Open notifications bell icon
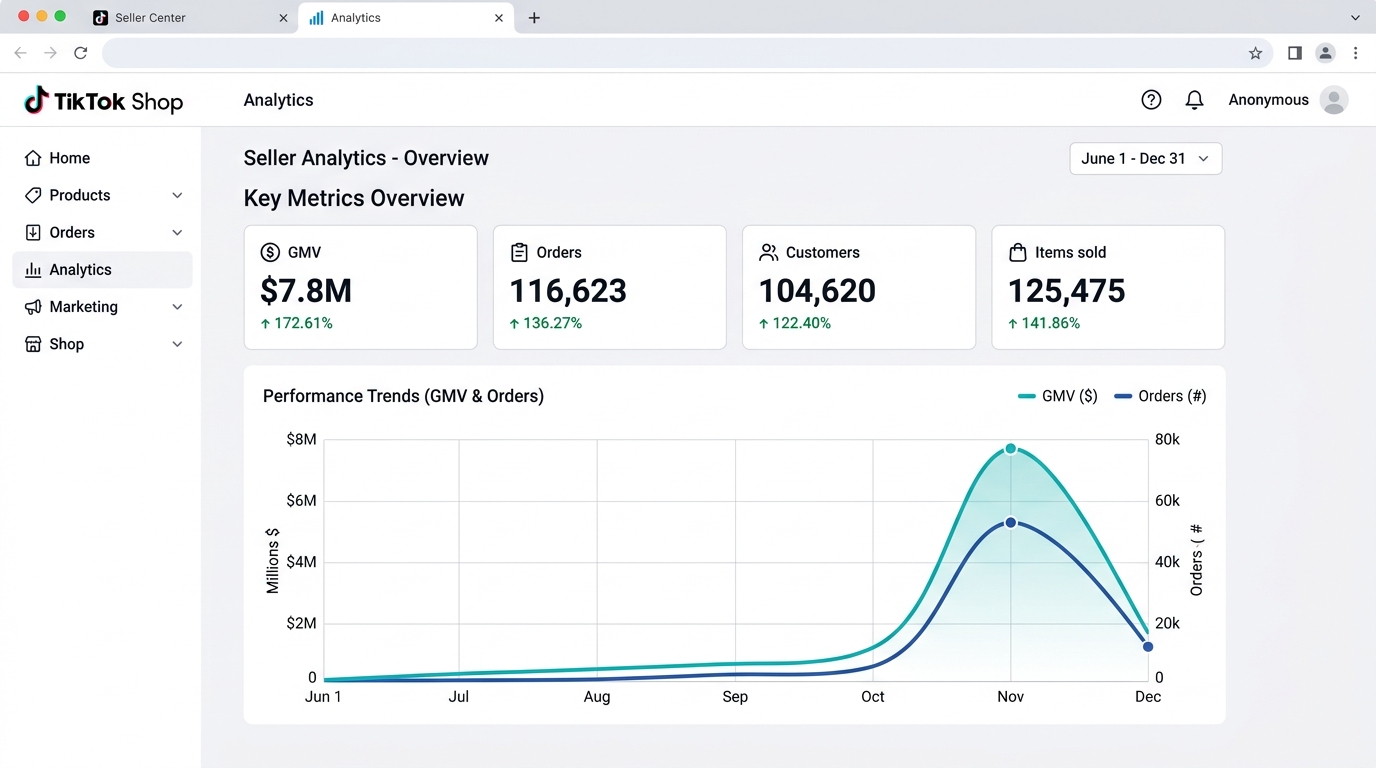This screenshot has height=768, width=1376. [1194, 100]
